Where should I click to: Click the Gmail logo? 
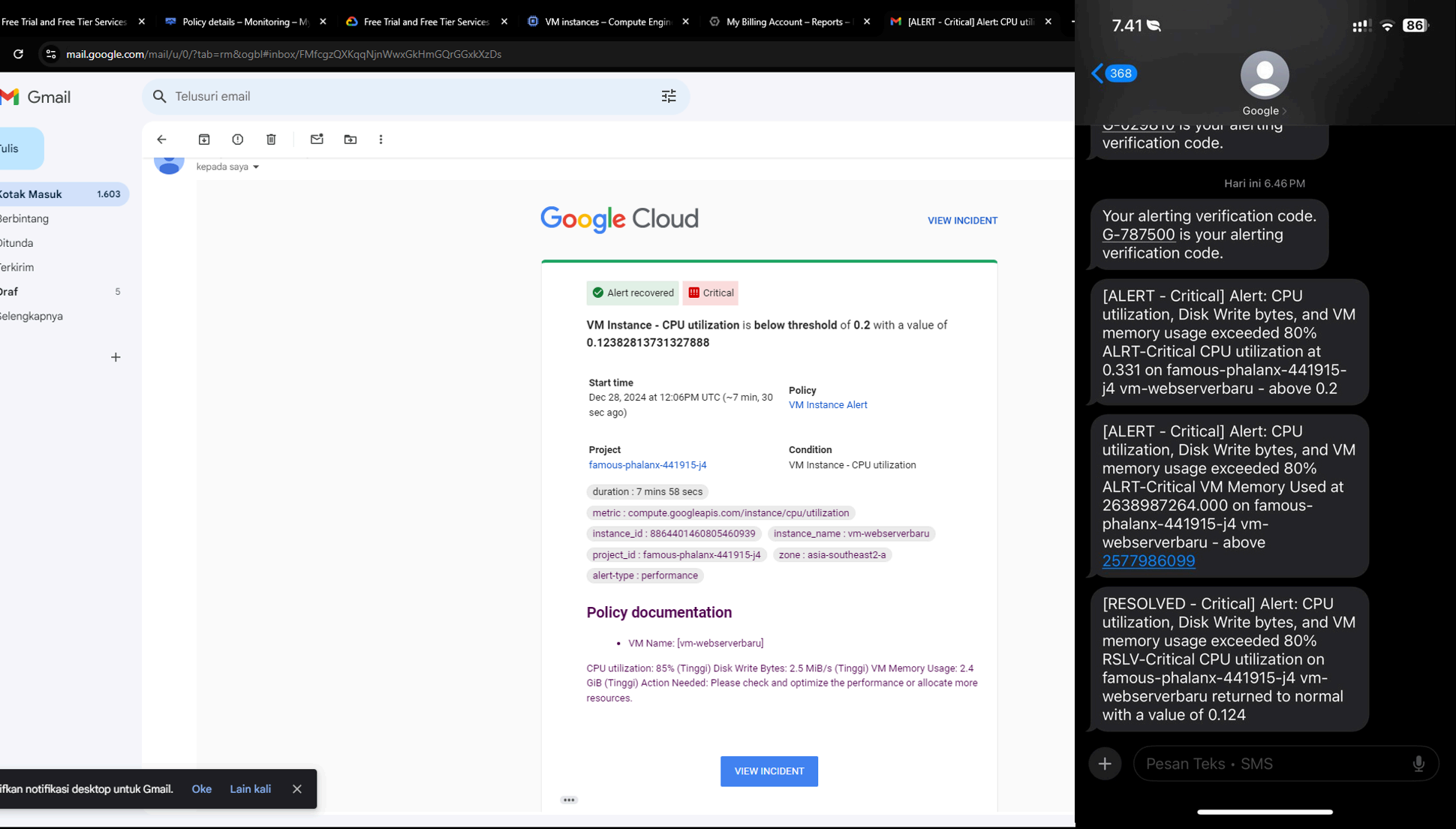pos(35,97)
